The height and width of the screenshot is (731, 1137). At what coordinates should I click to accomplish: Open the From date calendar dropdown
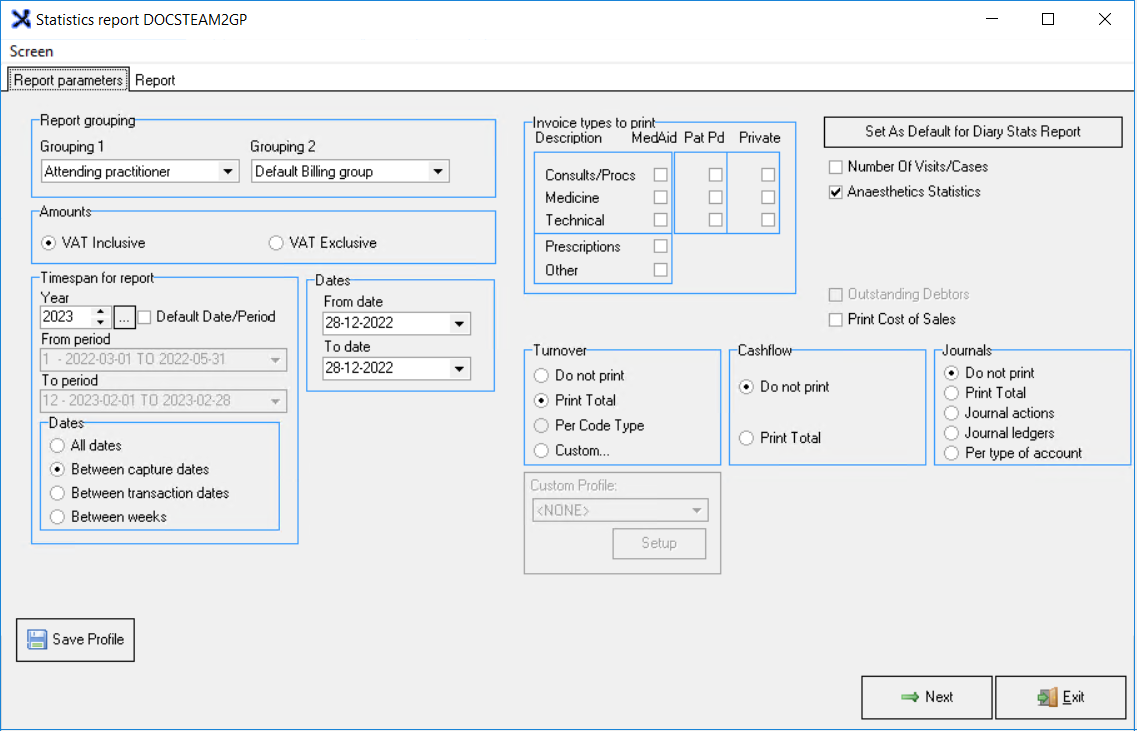click(x=459, y=324)
